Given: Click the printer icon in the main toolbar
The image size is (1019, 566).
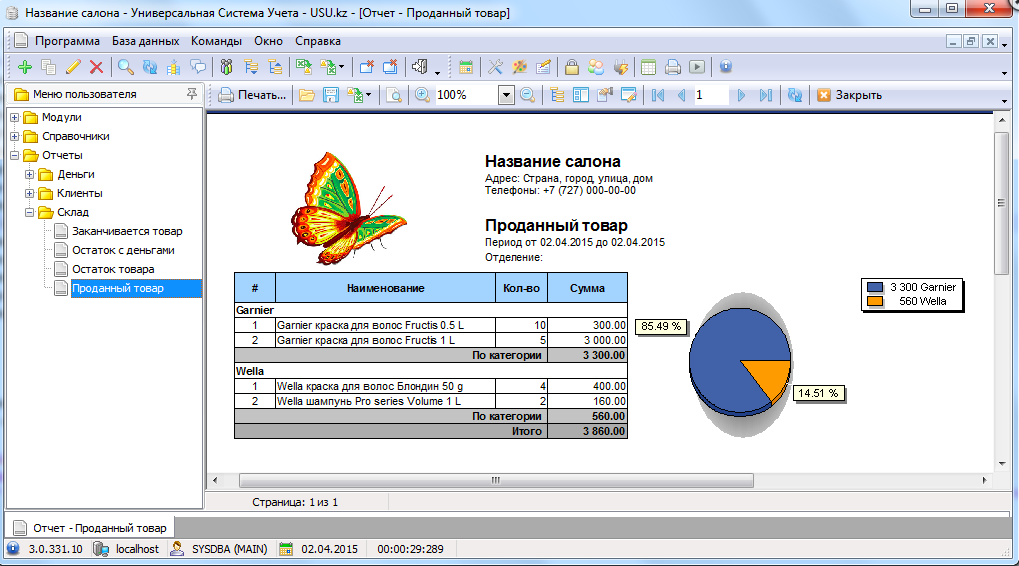Looking at the screenshot, I should (x=673, y=67).
